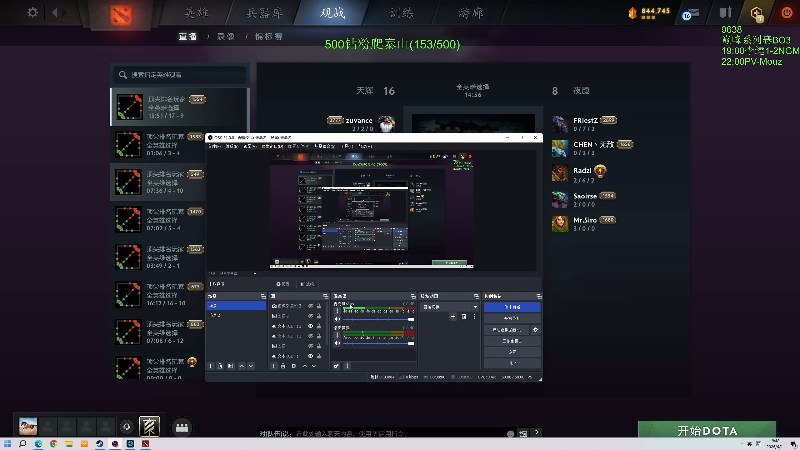The width and height of the screenshot is (800, 450).
Task: Open the Dota Plus hexagon icon
Action: click(757, 13)
